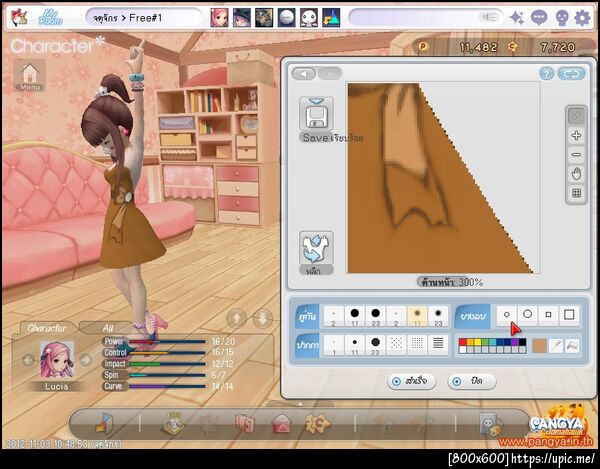Open the chat bubble icon

pyautogui.click(x=539, y=18)
